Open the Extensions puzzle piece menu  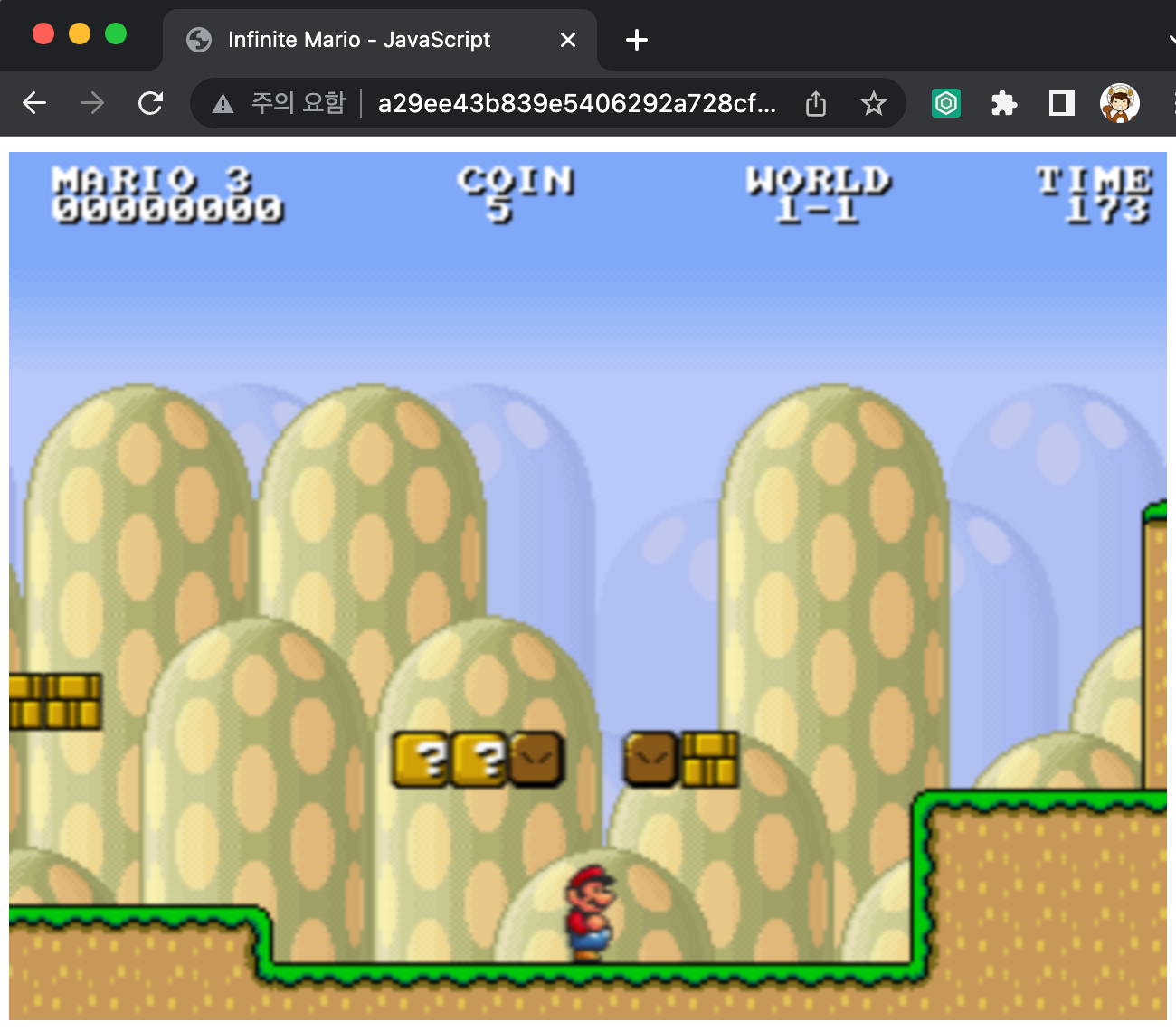click(x=1004, y=103)
